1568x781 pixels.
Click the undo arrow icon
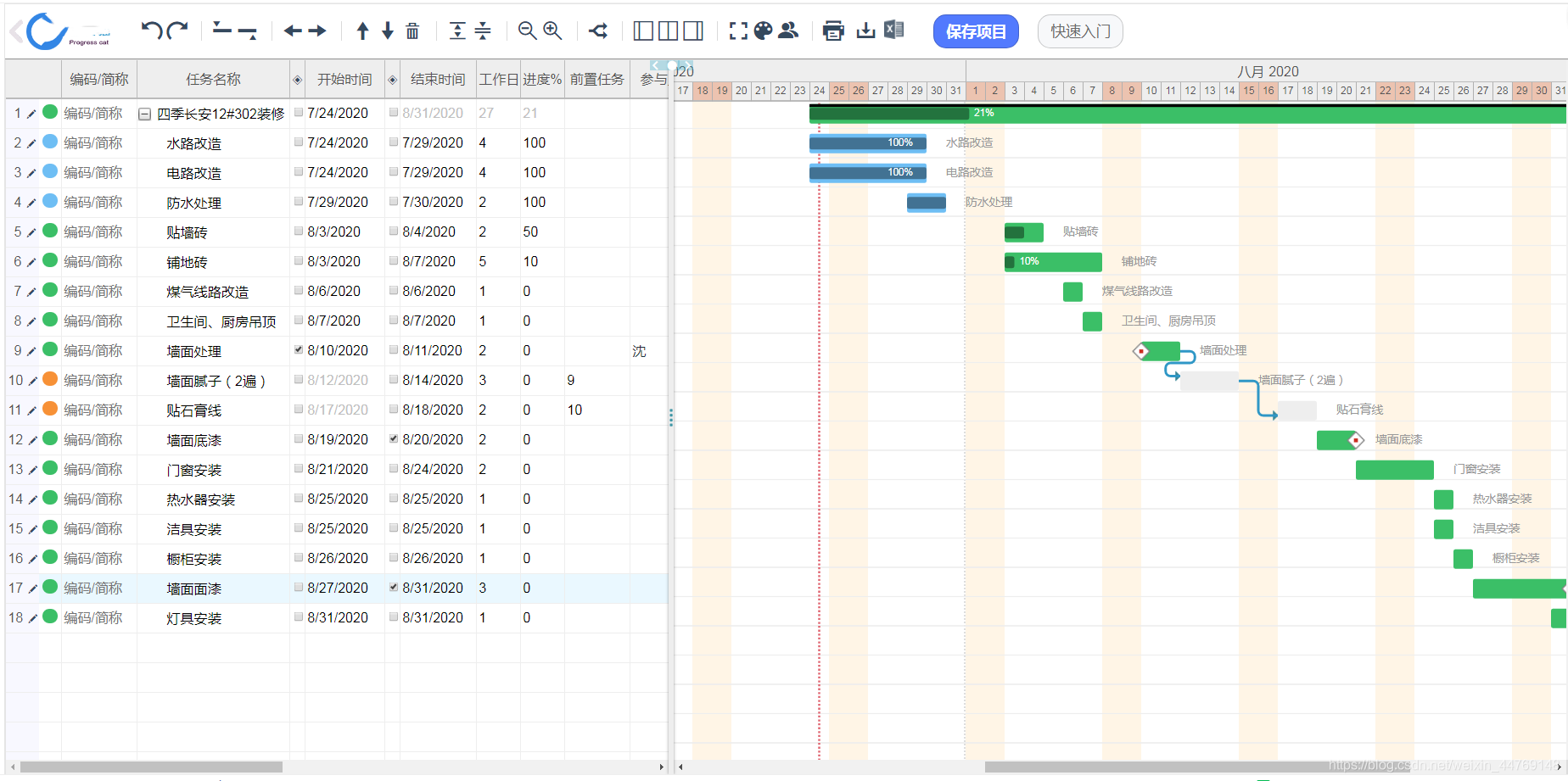point(152,31)
